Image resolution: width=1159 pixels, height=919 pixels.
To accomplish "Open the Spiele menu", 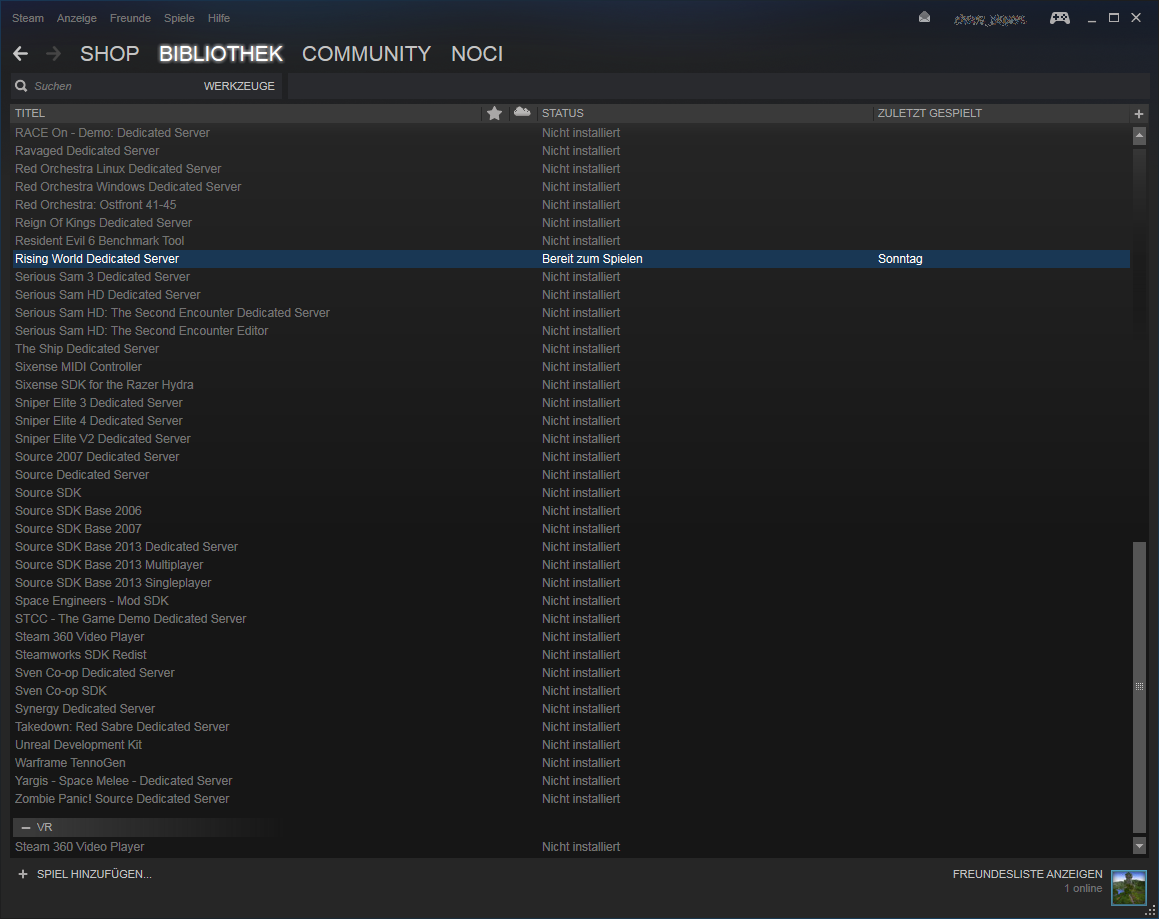I will pos(179,18).
